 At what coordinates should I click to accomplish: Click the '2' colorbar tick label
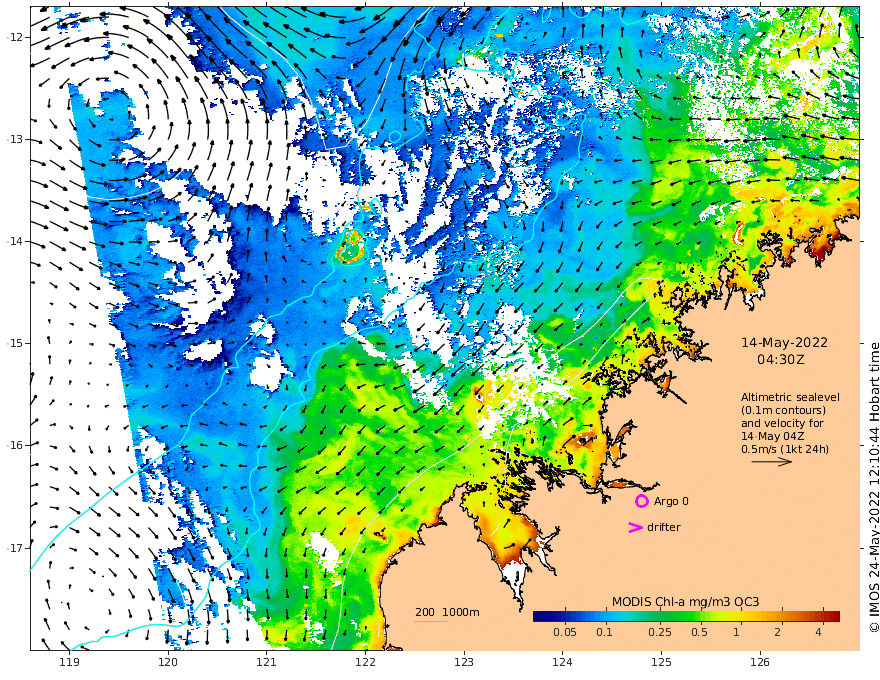pos(777,632)
